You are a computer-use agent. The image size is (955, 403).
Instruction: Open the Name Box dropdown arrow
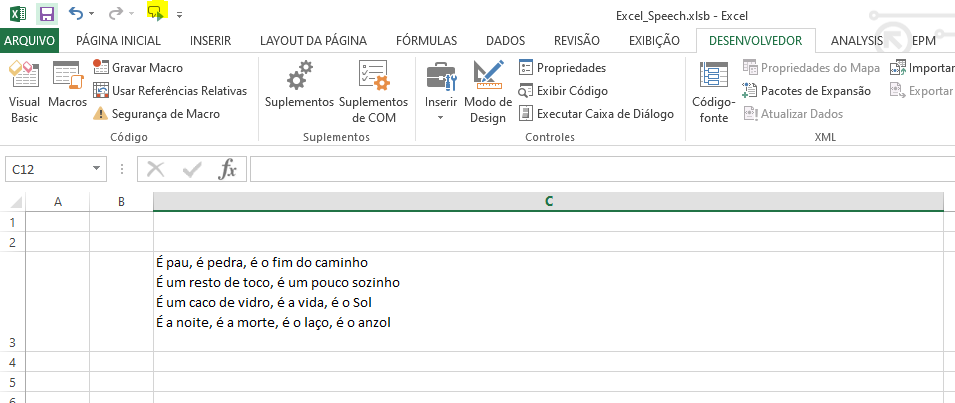click(96, 170)
